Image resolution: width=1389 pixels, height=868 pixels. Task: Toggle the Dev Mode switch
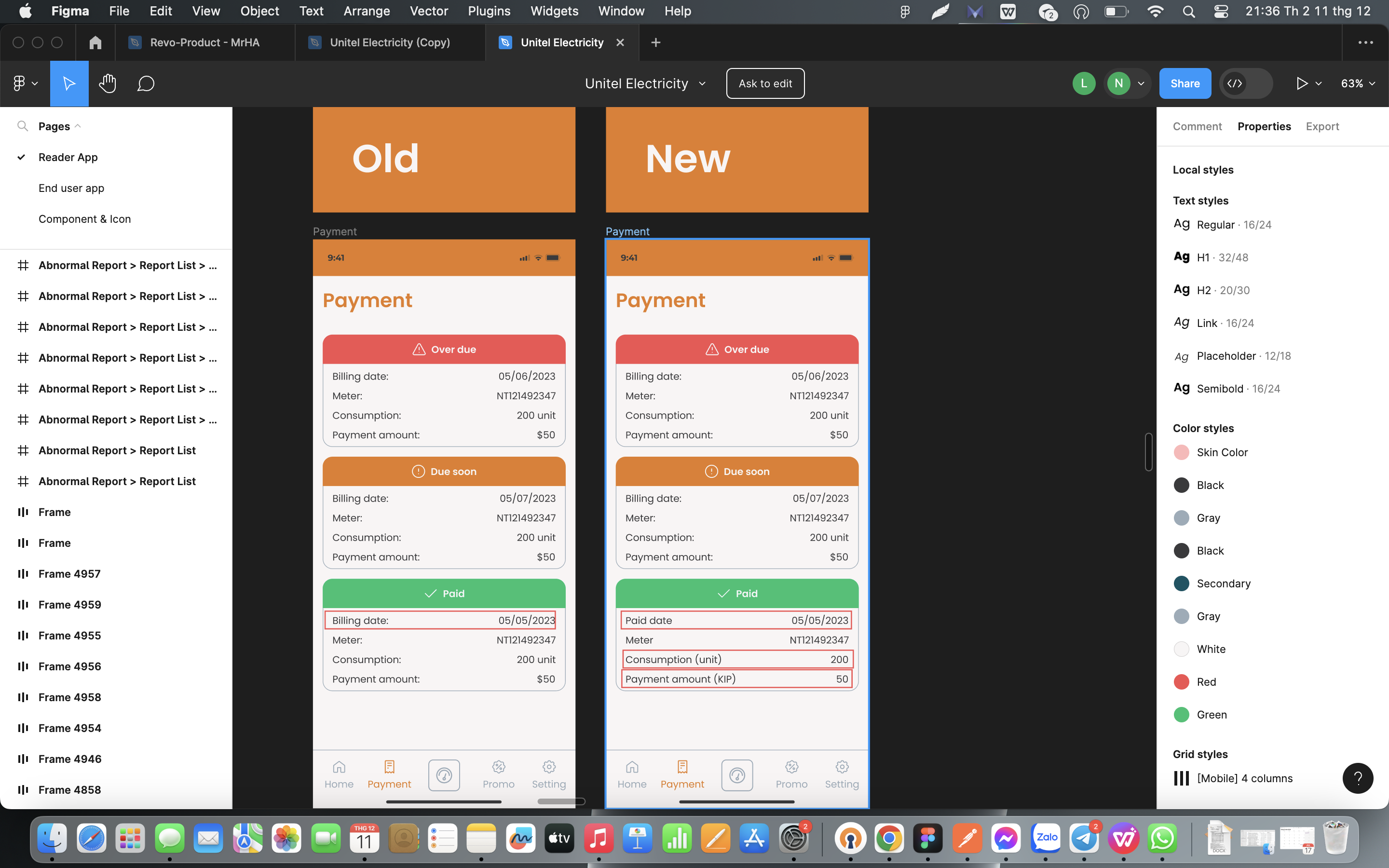pyautogui.click(x=1245, y=84)
